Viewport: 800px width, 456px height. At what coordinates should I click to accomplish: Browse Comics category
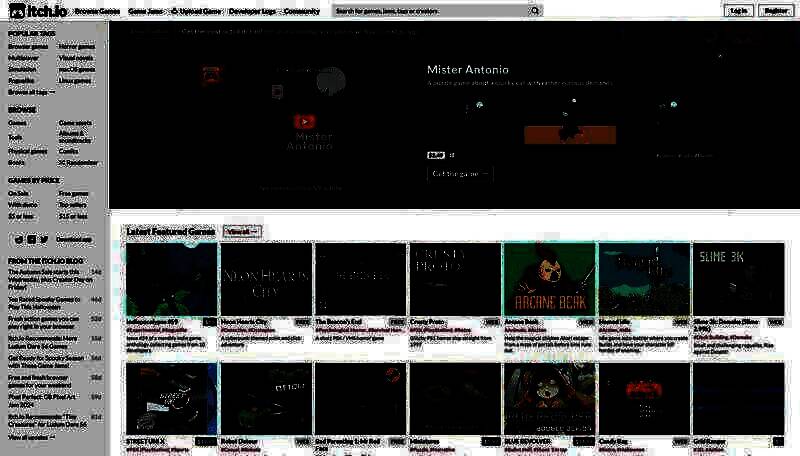pos(68,151)
